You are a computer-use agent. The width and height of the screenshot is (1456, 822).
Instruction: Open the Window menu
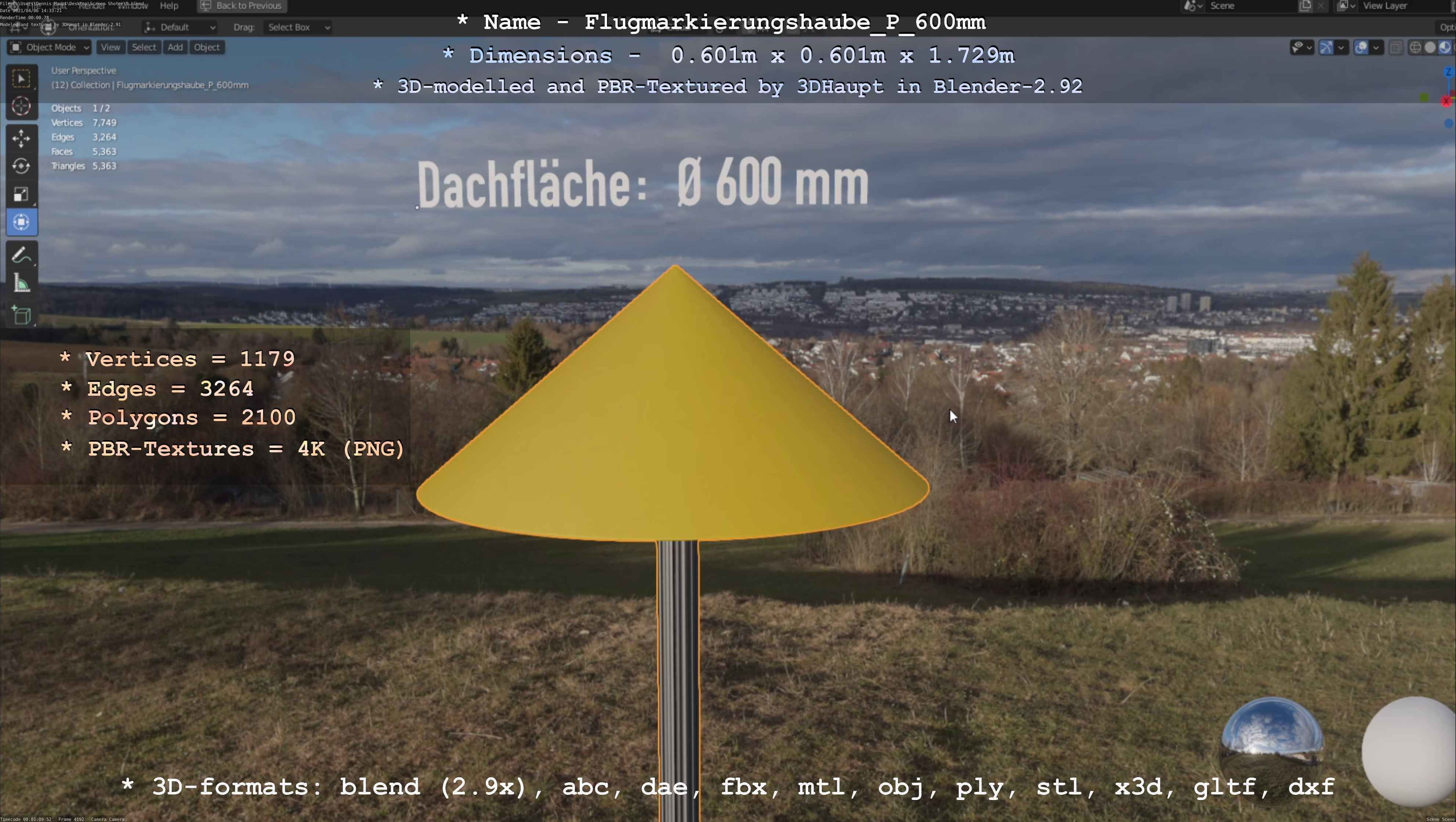pyautogui.click(x=132, y=6)
